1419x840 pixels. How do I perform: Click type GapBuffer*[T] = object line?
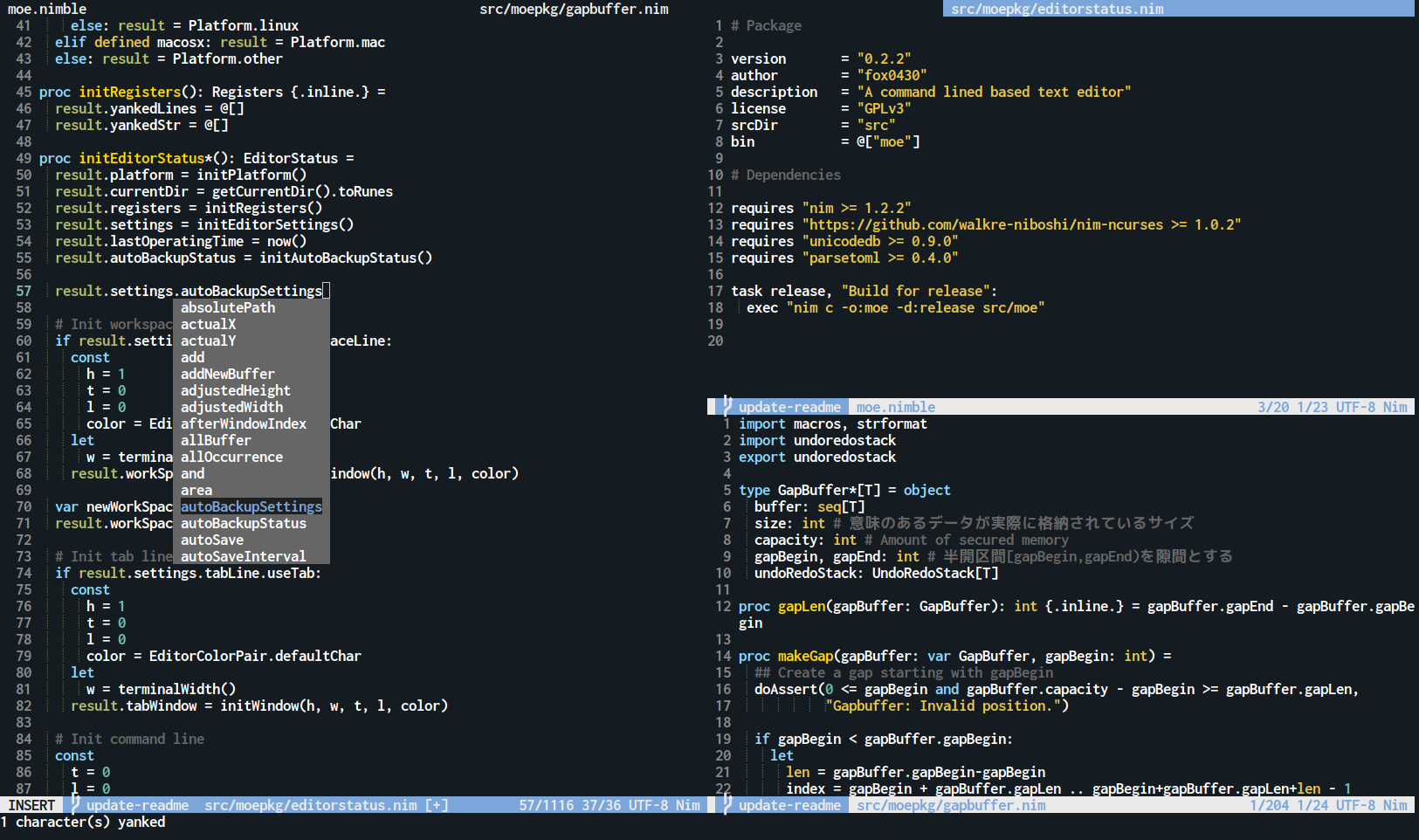pos(844,490)
